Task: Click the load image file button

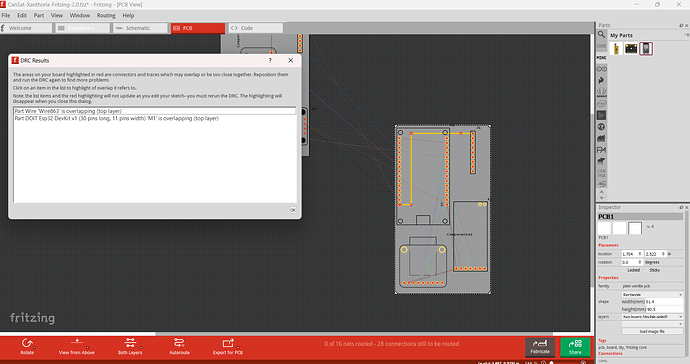Action: tap(652, 331)
